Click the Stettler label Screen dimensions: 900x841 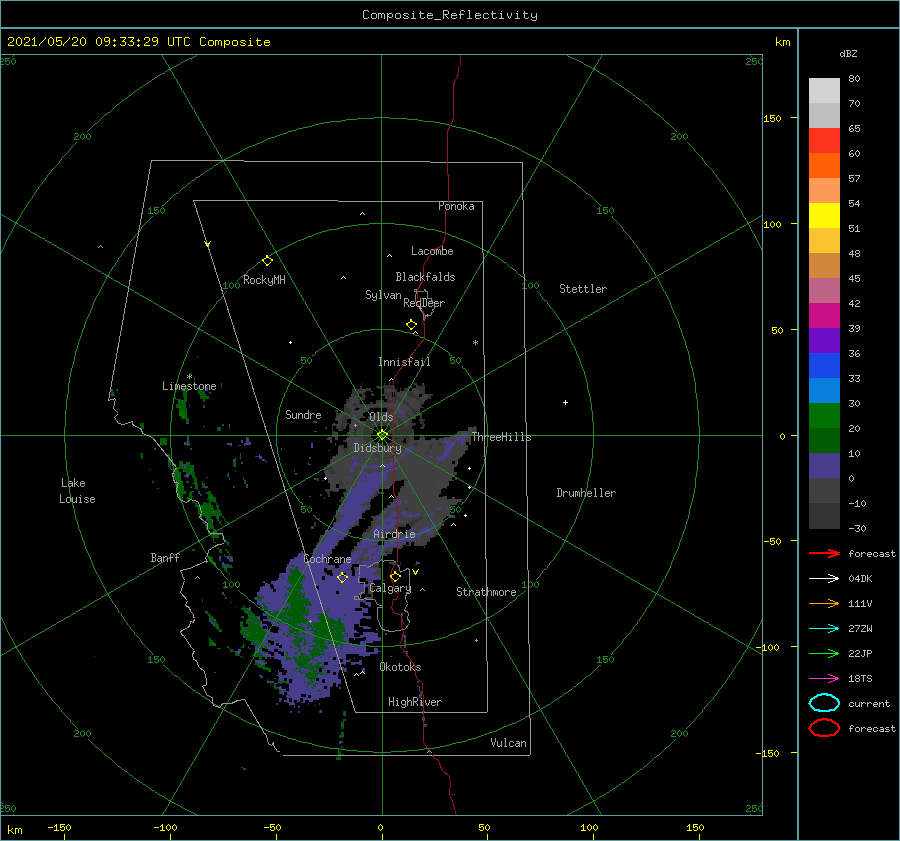point(583,289)
